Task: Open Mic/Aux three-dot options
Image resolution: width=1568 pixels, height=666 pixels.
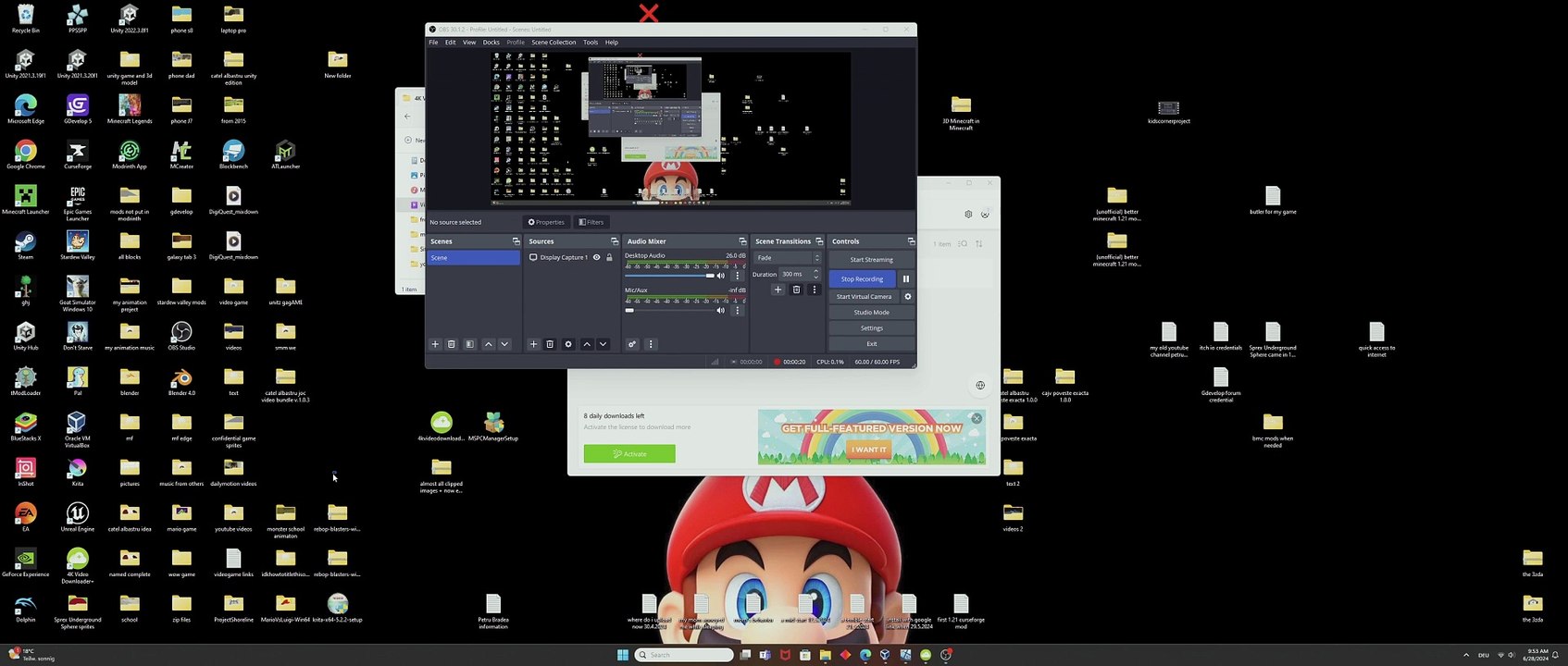Action: (x=738, y=310)
